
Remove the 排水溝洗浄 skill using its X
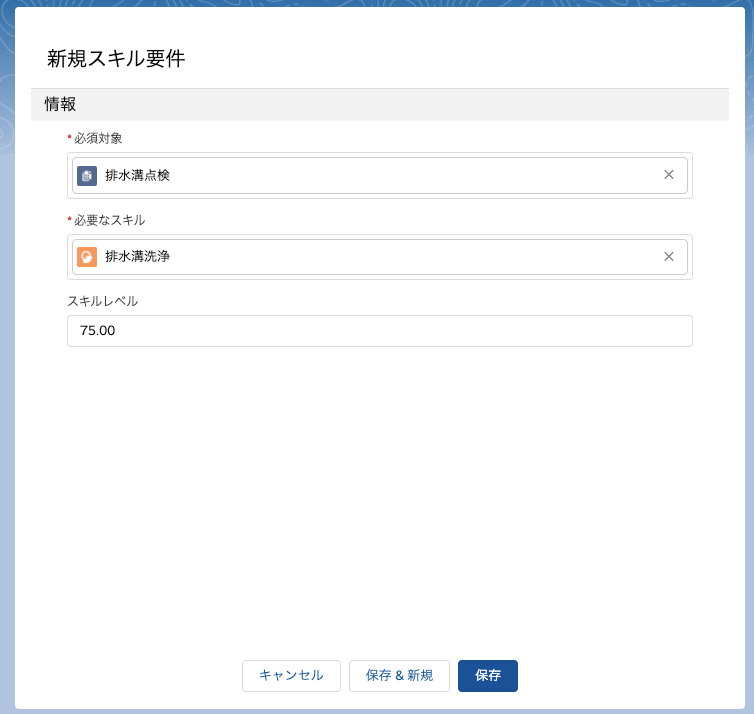coord(668,257)
